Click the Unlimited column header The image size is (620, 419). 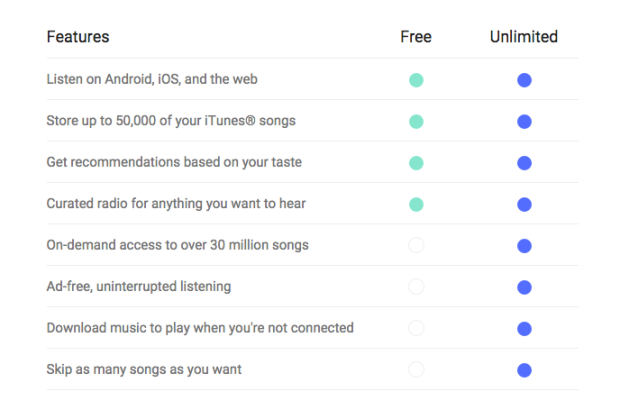[x=524, y=37]
